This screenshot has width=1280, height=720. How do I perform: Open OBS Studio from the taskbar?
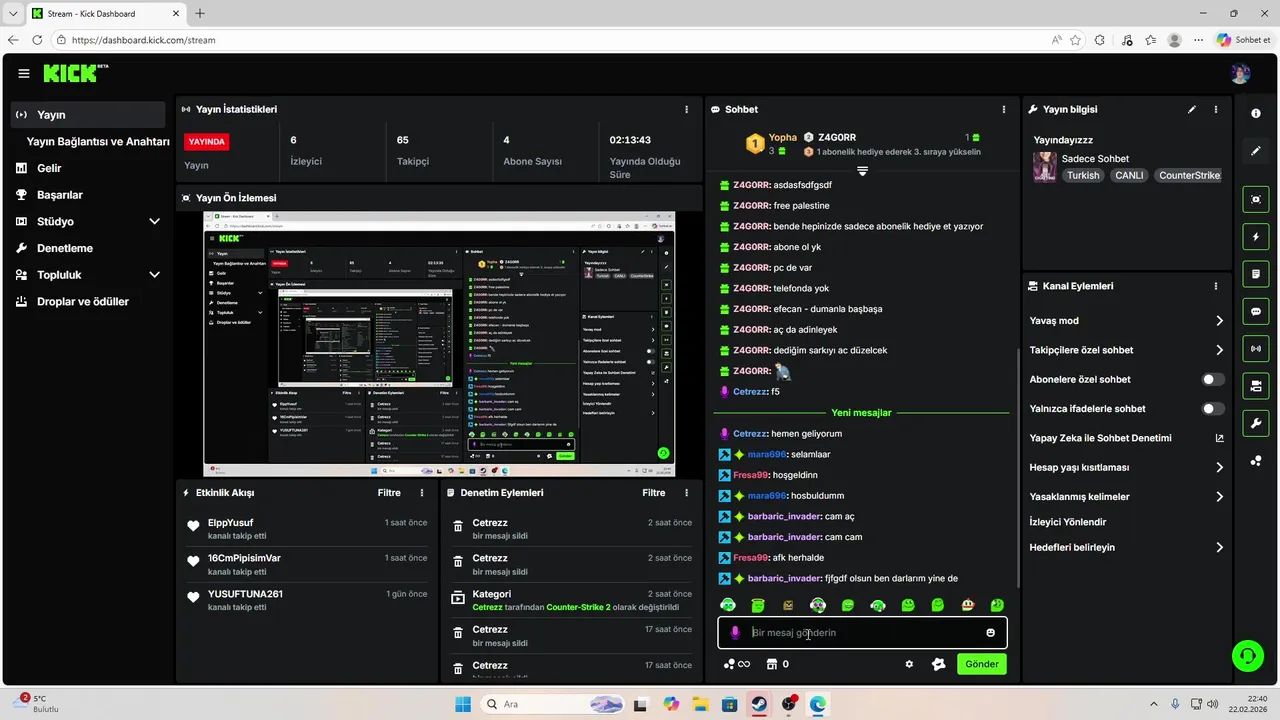789,704
